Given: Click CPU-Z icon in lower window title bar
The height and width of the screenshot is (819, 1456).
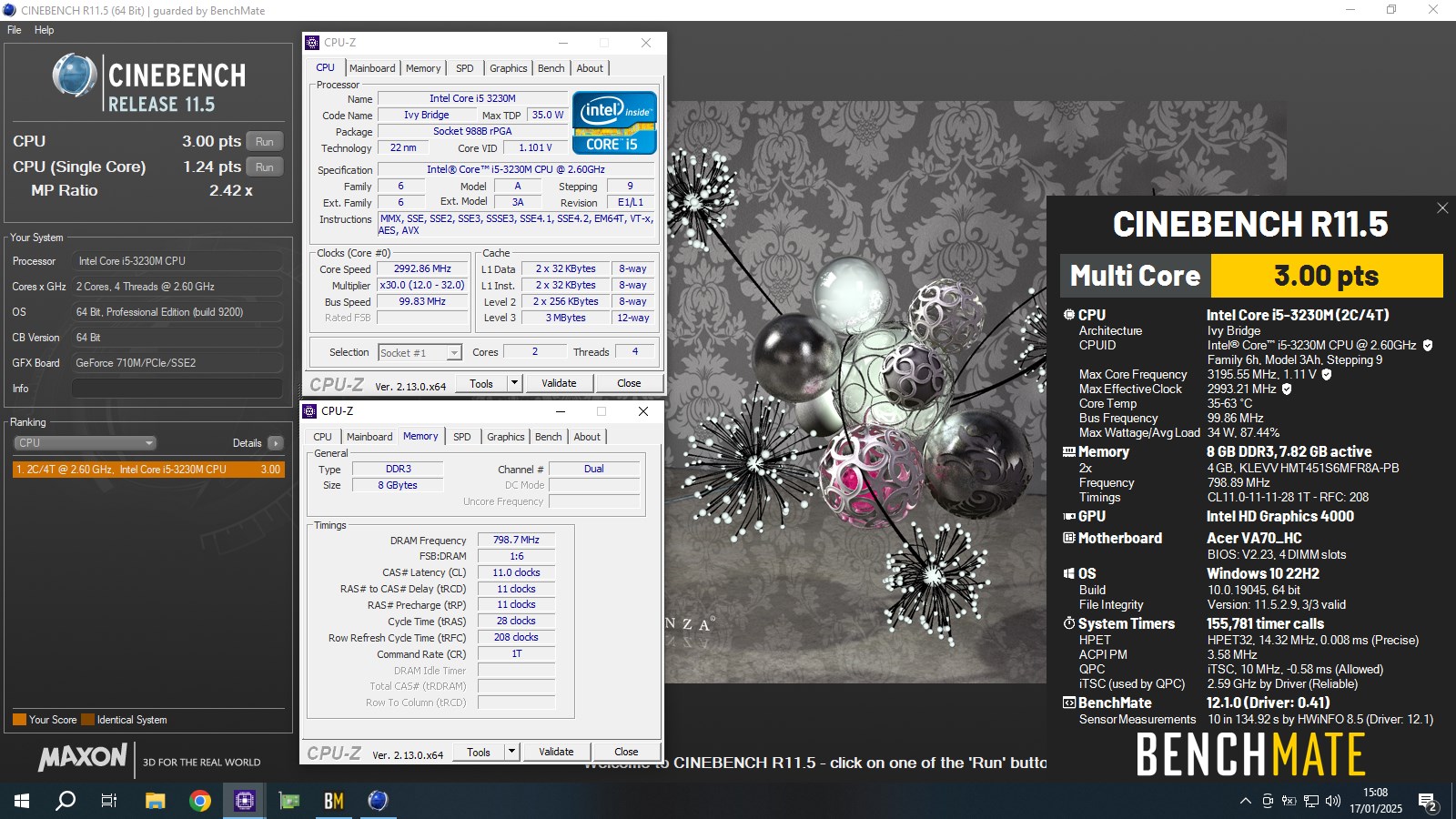Looking at the screenshot, I should tap(309, 411).
